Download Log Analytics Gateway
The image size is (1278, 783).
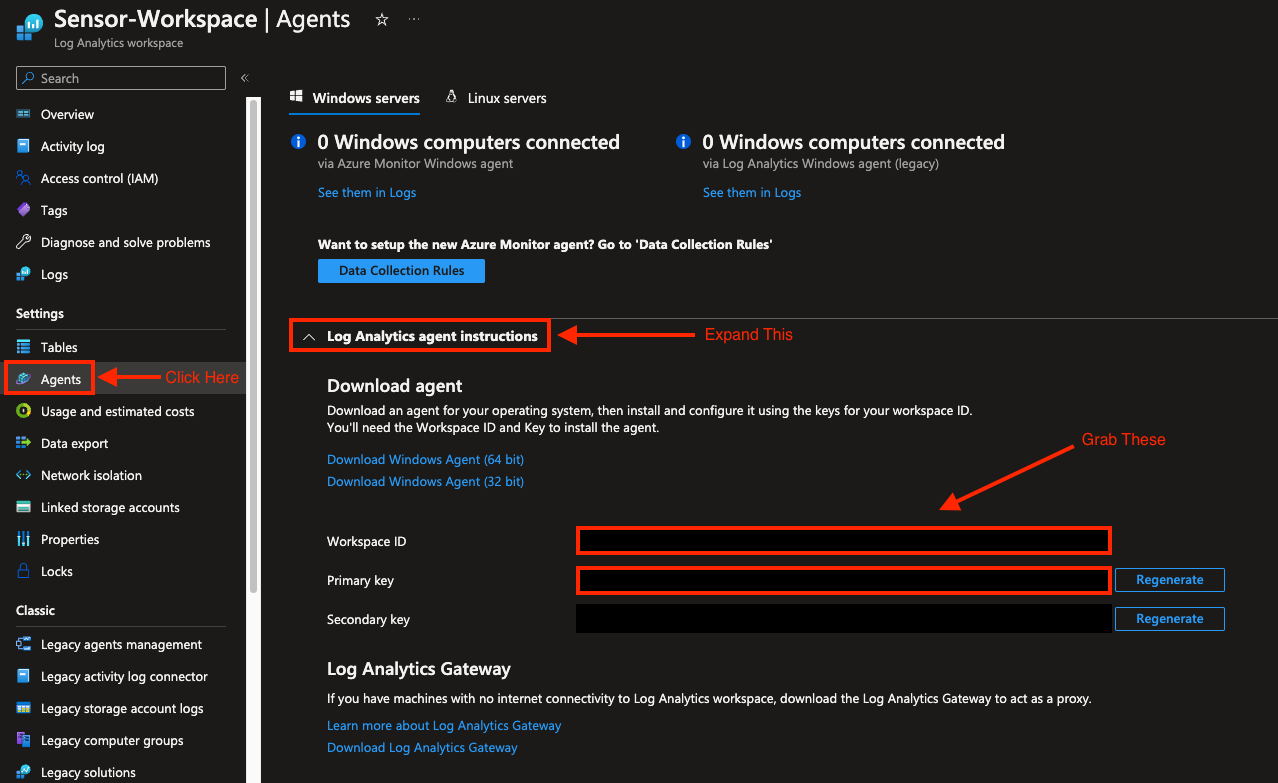pos(422,748)
